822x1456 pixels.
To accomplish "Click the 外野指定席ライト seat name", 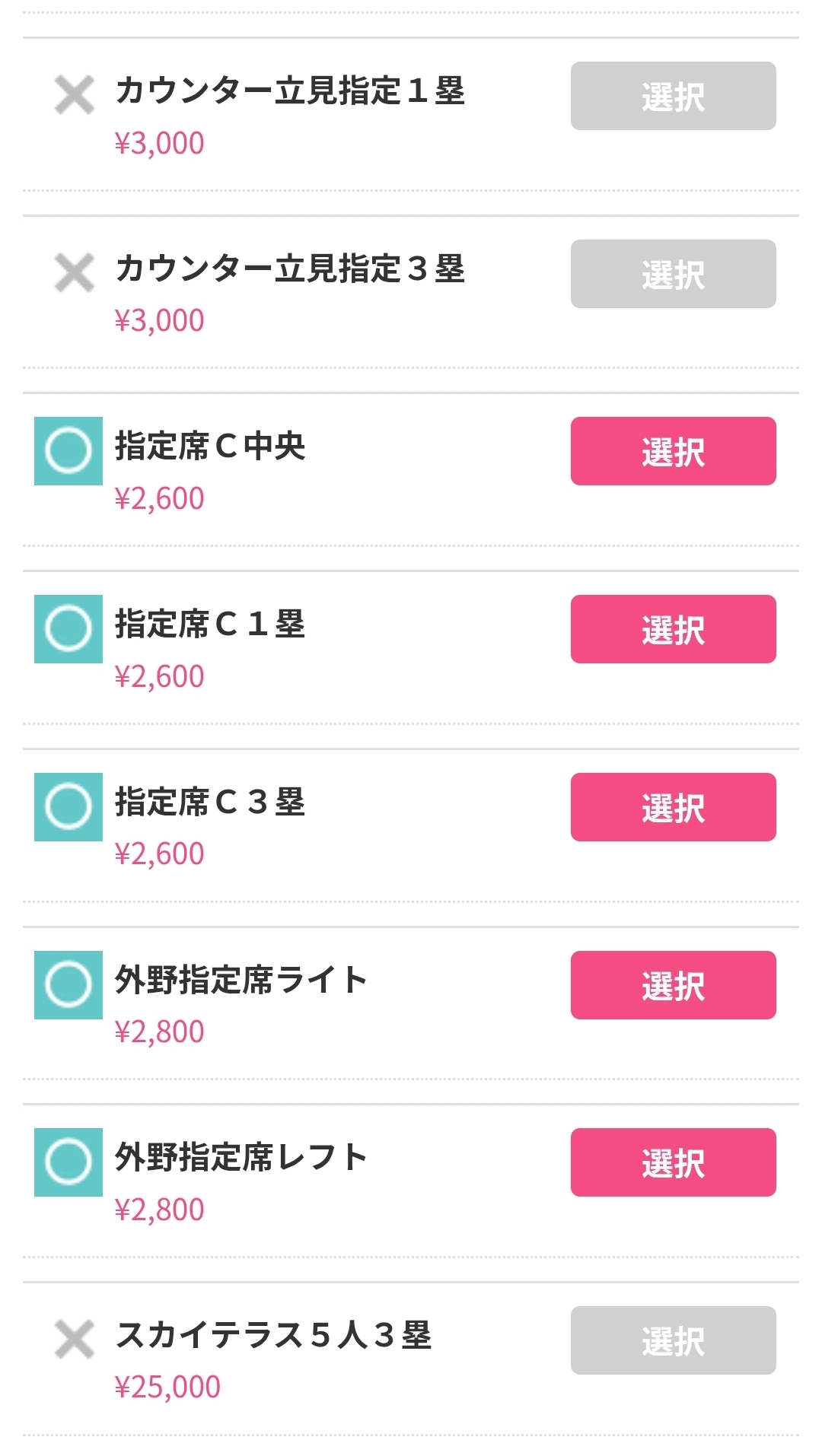I will coord(241,980).
